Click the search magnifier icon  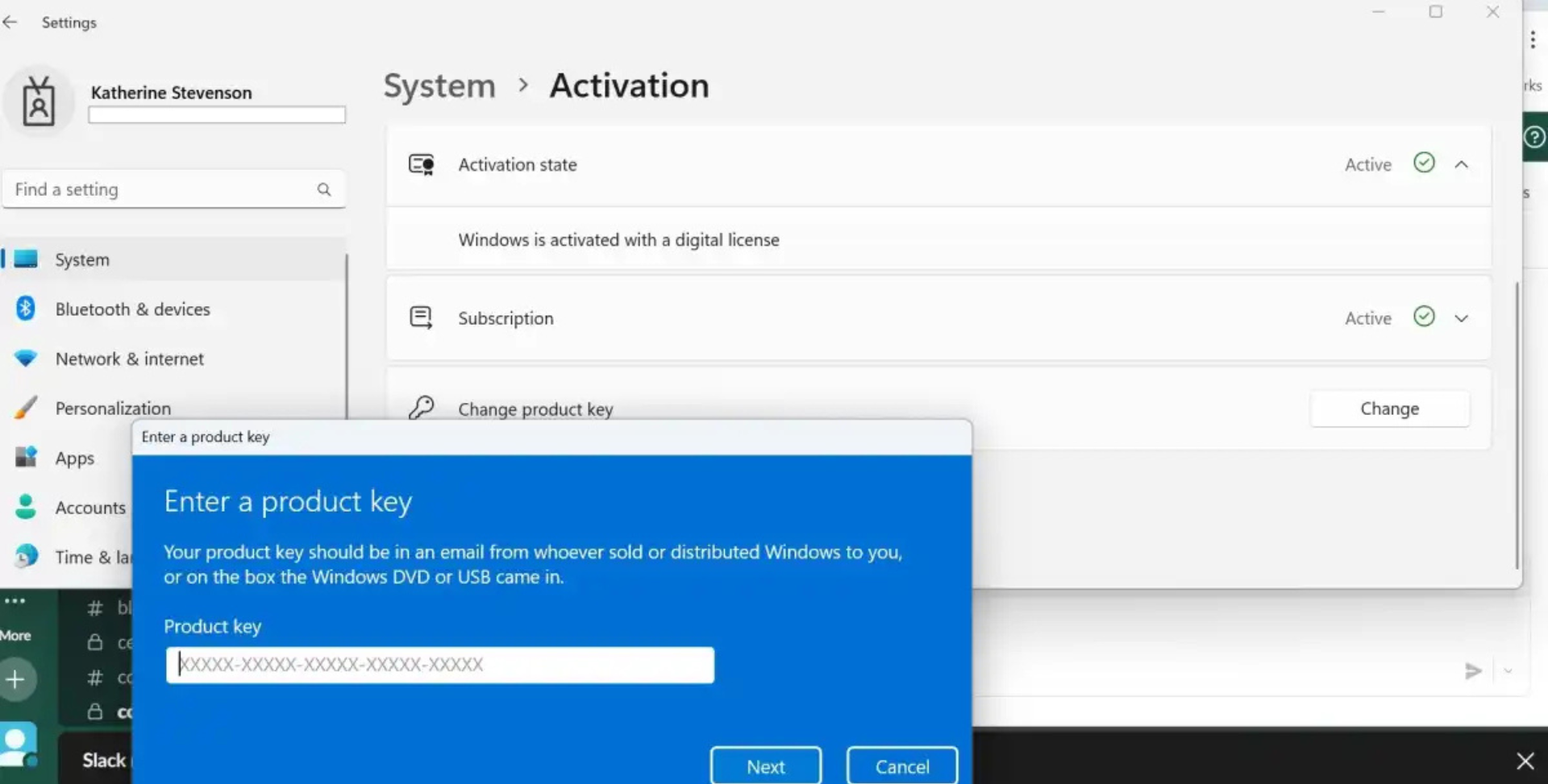click(x=324, y=189)
